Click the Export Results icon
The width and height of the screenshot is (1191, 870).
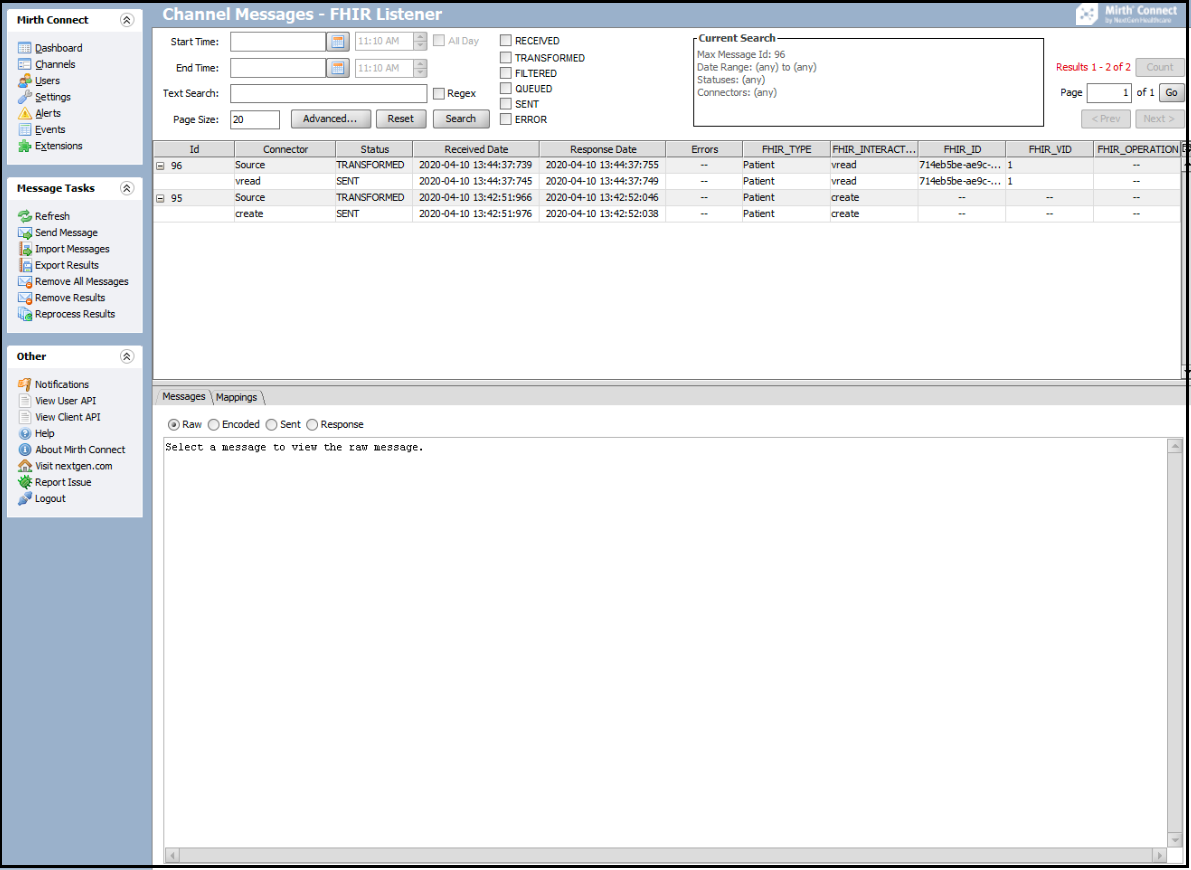click(x=24, y=265)
